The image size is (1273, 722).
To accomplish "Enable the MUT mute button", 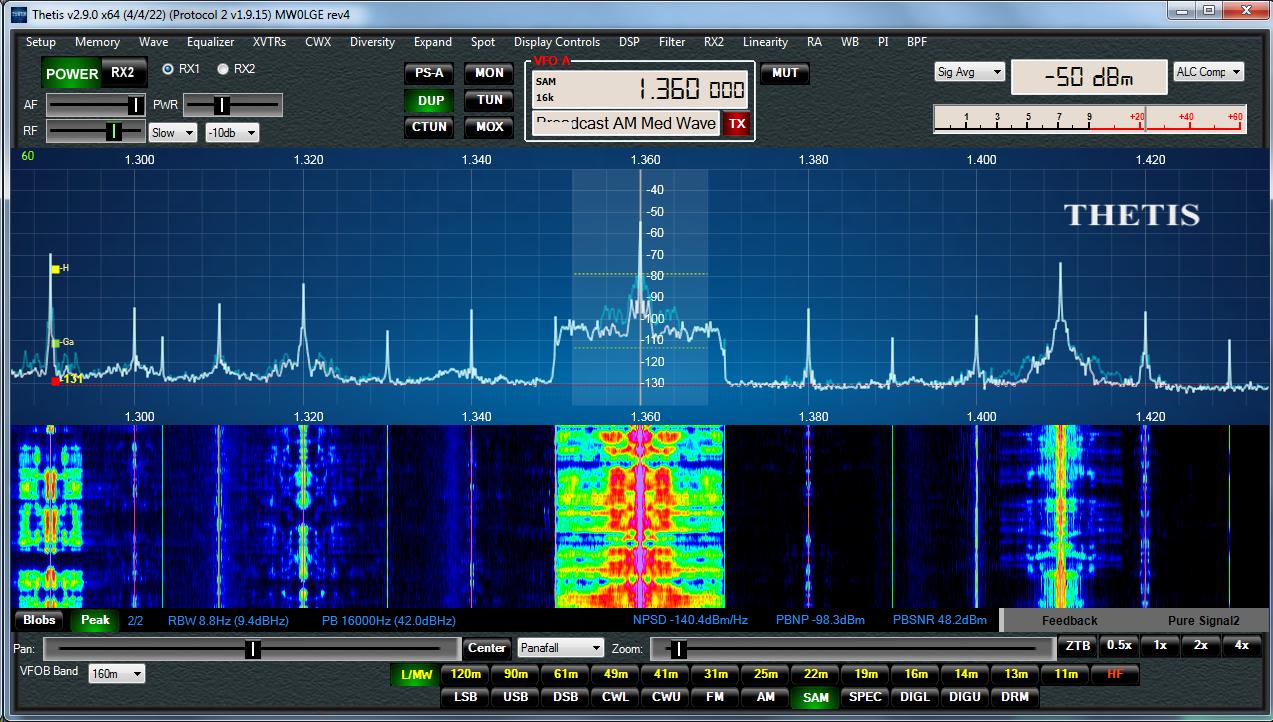I will pos(785,73).
